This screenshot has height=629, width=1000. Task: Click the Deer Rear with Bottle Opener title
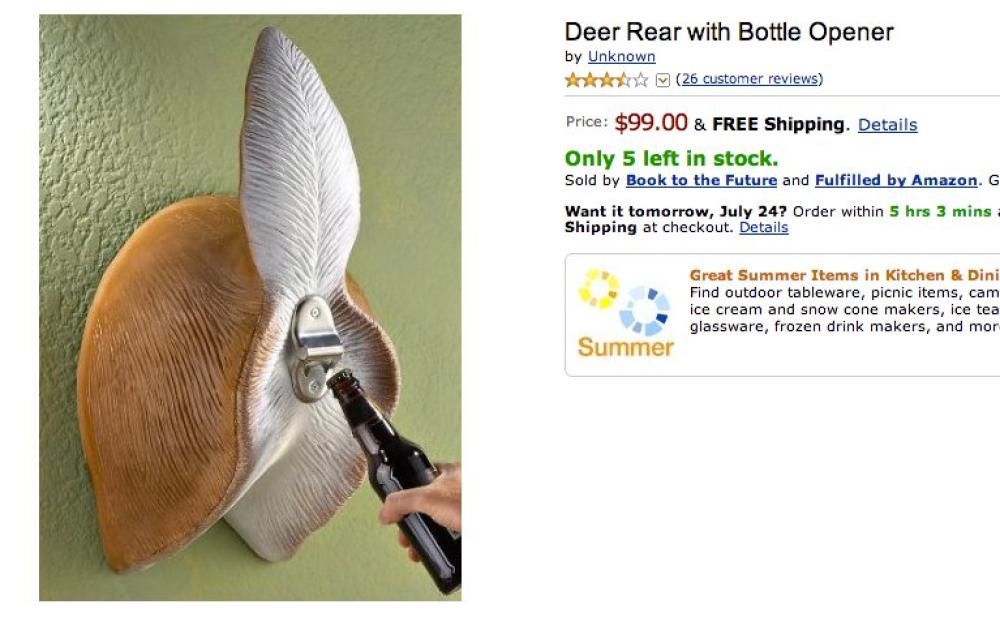tap(729, 32)
